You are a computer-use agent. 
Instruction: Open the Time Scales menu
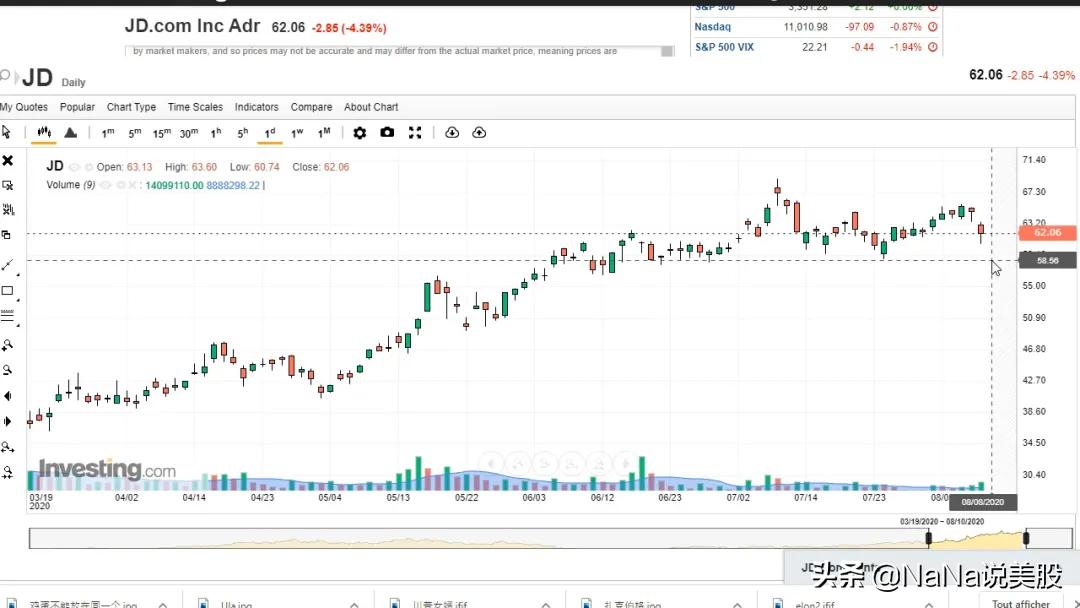coord(195,107)
